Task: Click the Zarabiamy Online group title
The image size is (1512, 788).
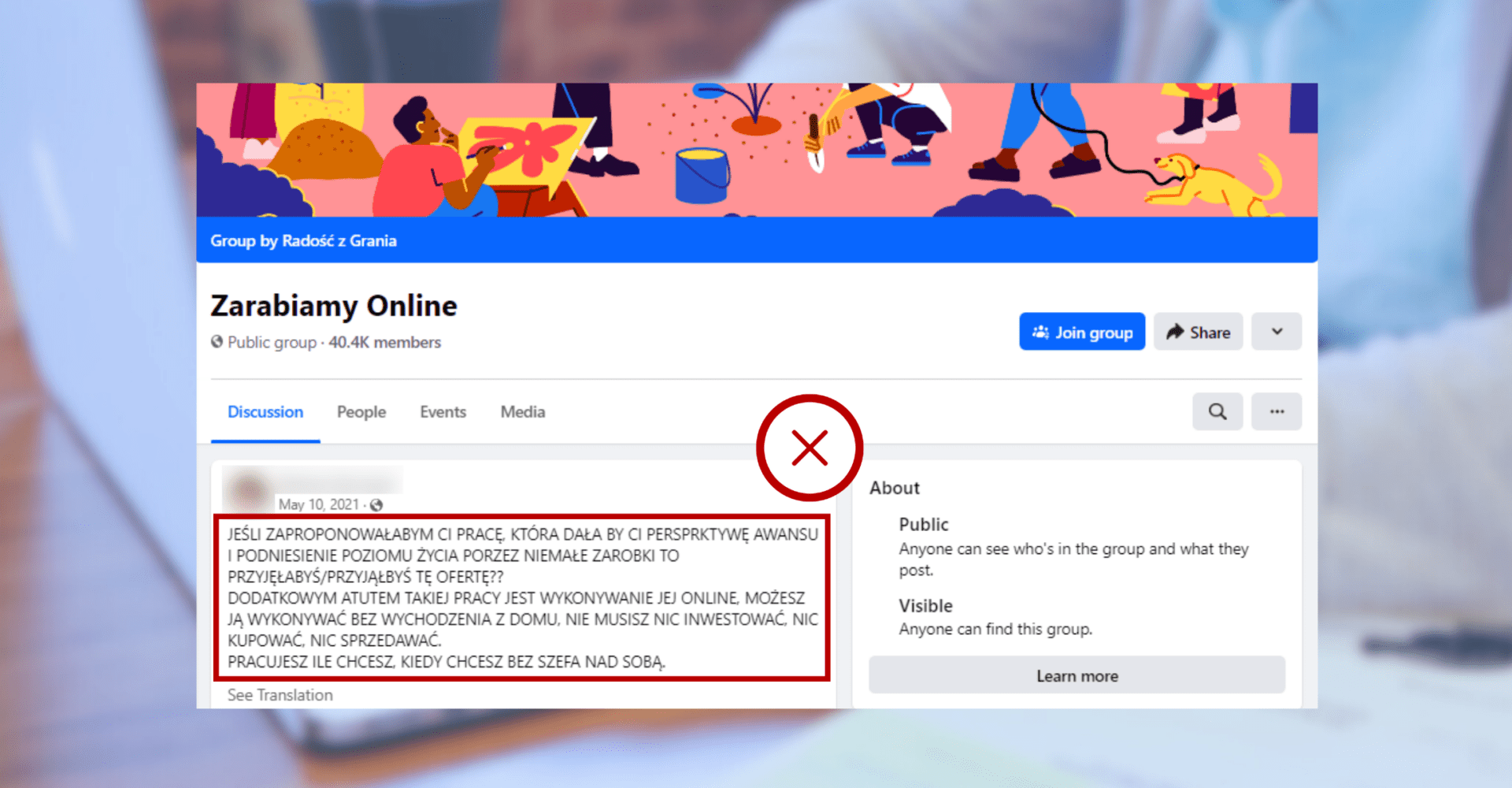Action: pyautogui.click(x=334, y=306)
